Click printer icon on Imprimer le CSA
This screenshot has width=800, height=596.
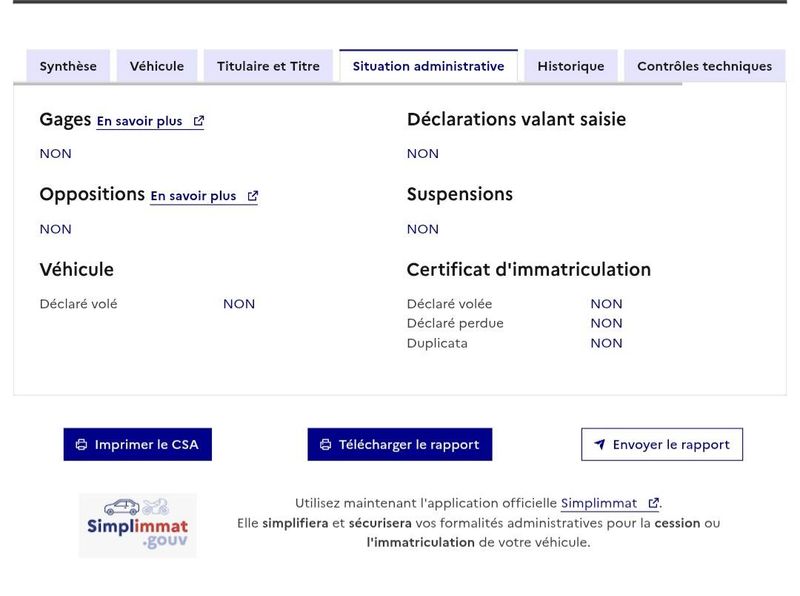pyautogui.click(x=81, y=444)
